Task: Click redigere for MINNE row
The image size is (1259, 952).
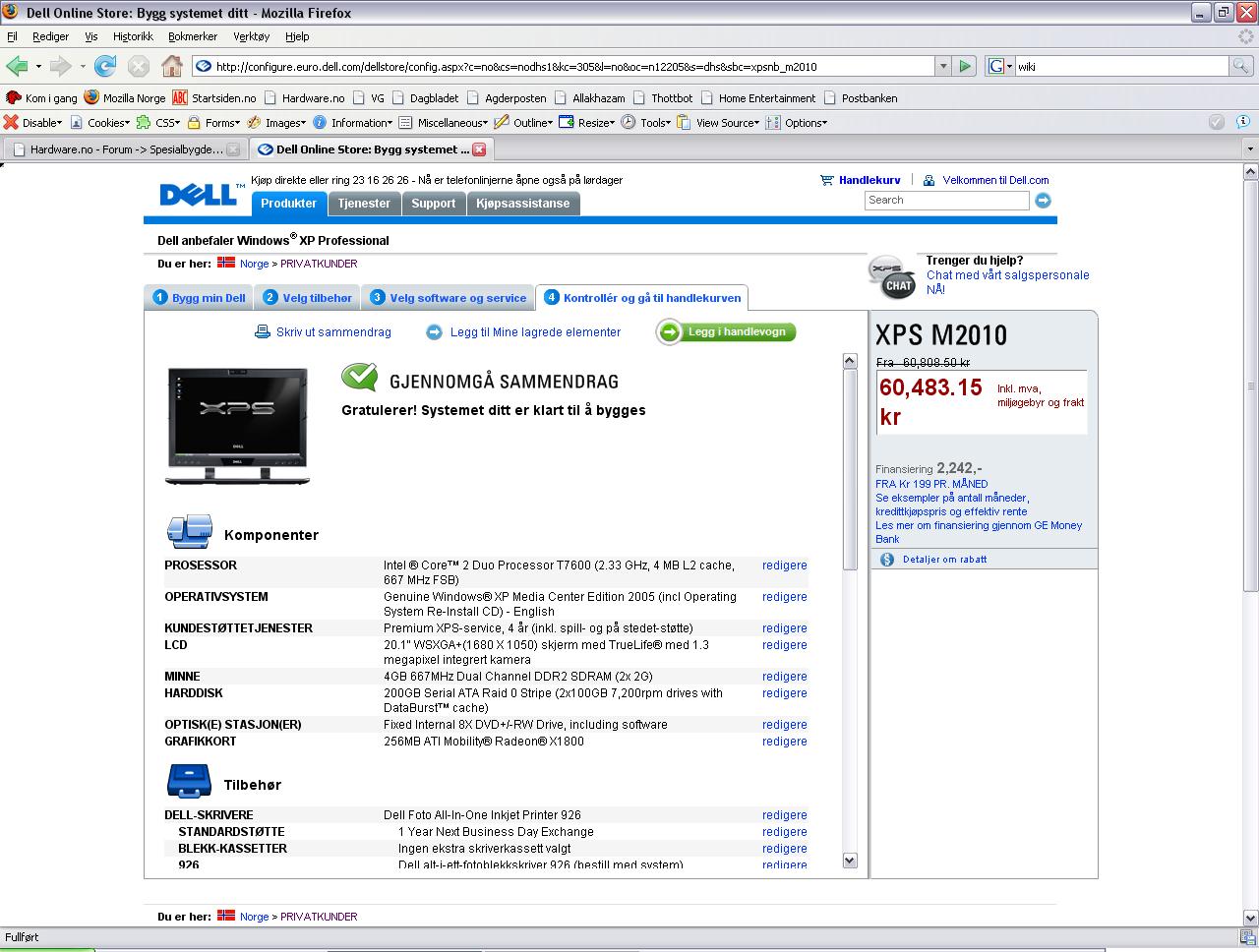Action: click(x=784, y=677)
